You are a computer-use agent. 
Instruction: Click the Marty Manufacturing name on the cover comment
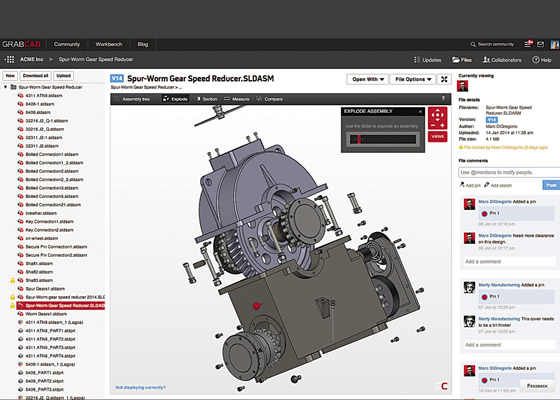pyautogui.click(x=499, y=319)
